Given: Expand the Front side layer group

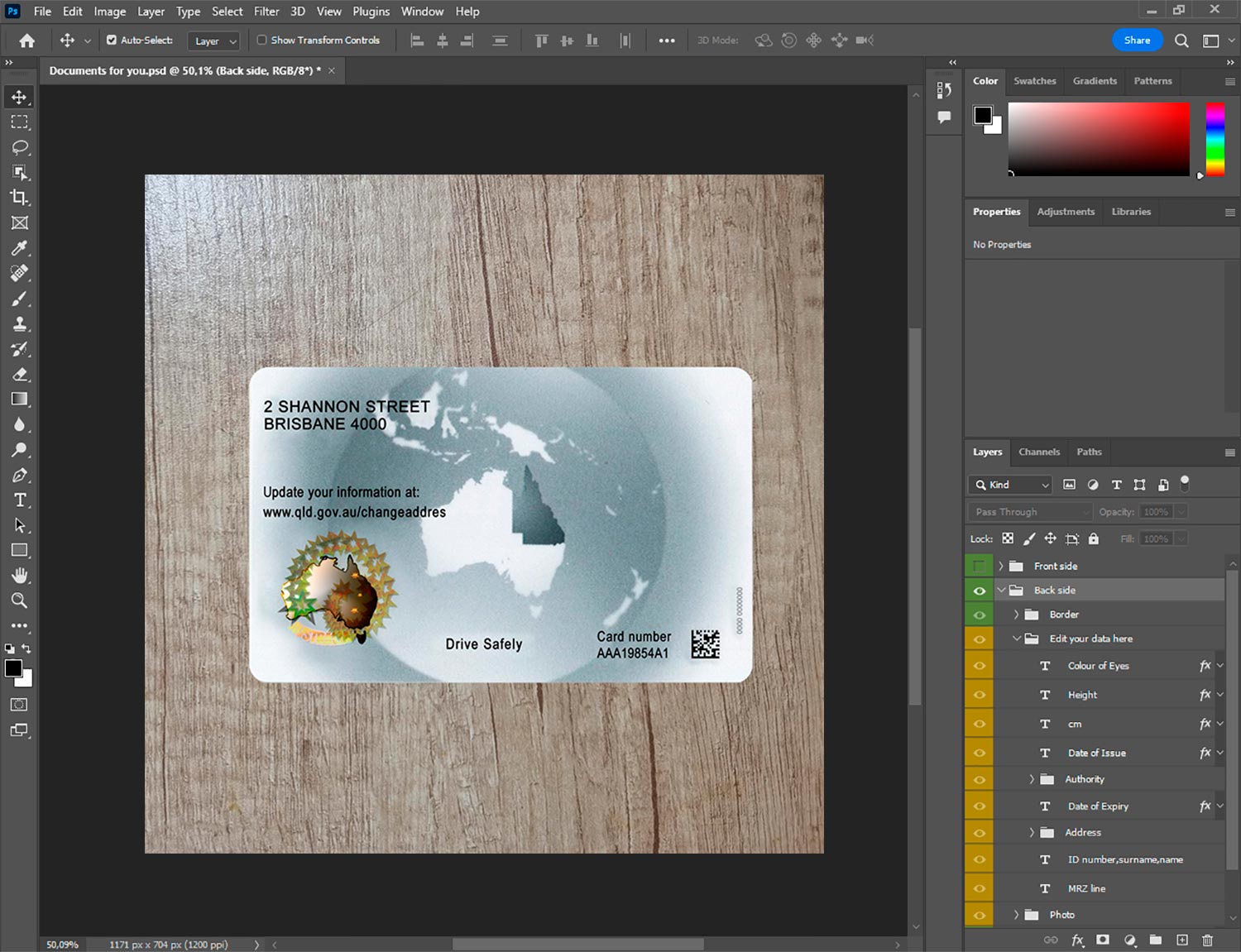Looking at the screenshot, I should [x=1000, y=566].
